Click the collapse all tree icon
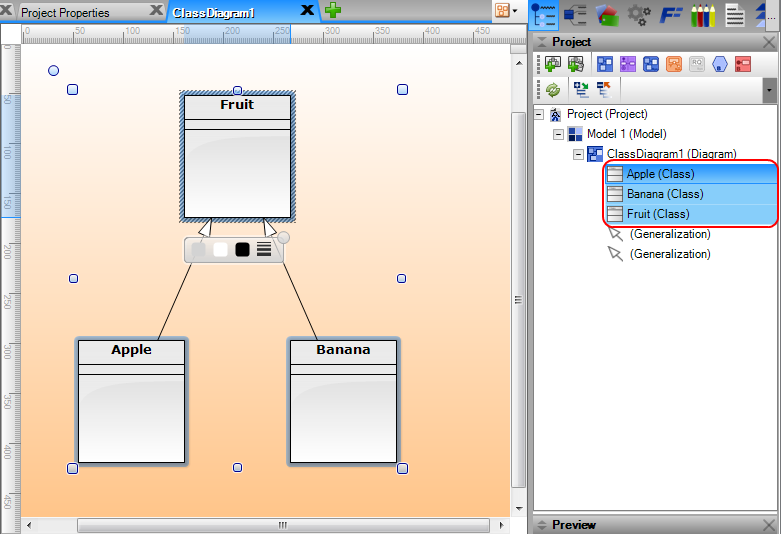The image size is (781, 534). coord(604,90)
